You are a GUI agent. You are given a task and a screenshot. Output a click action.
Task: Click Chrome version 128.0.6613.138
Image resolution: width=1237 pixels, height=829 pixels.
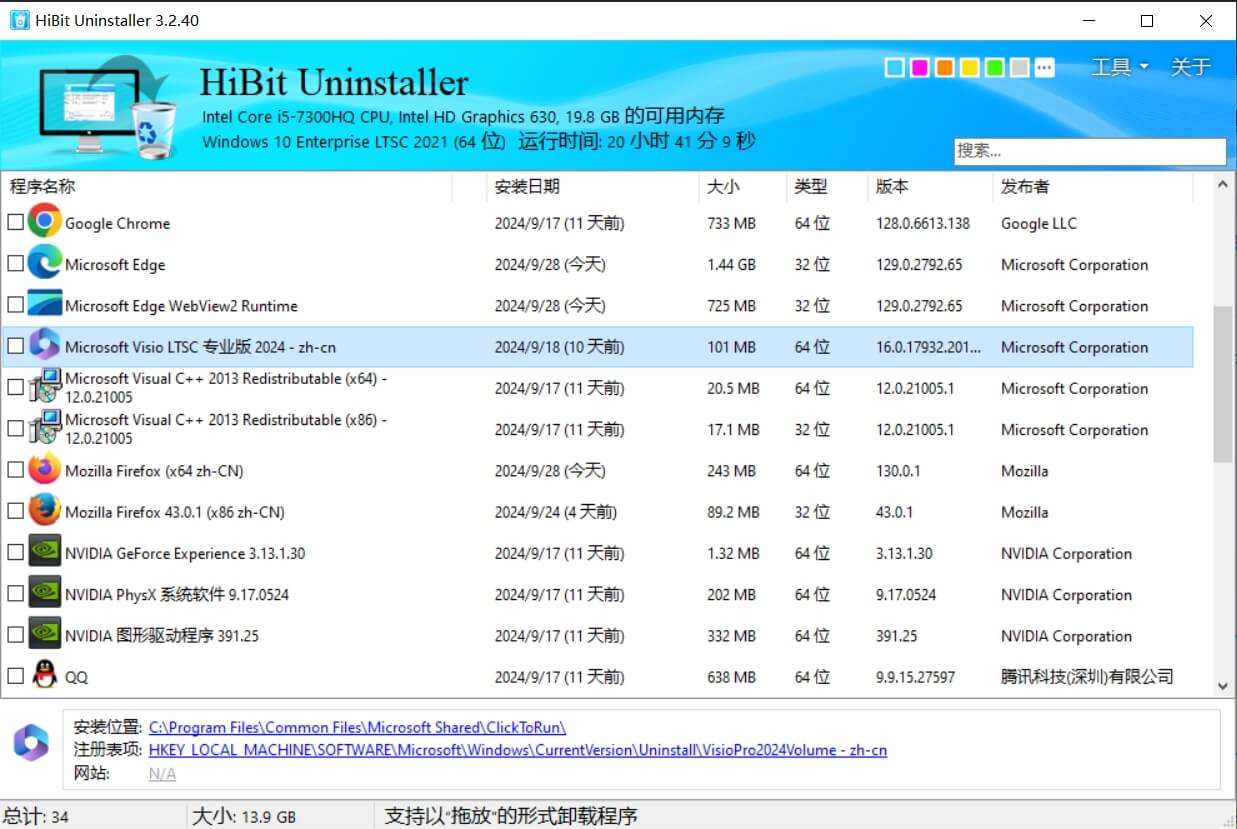tap(923, 223)
